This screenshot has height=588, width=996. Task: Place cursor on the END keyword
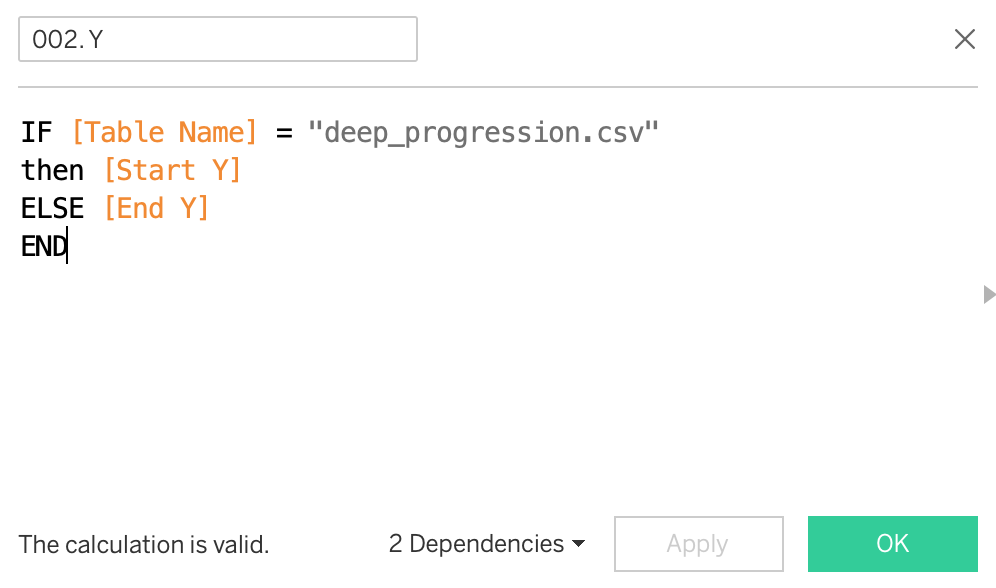point(43,246)
